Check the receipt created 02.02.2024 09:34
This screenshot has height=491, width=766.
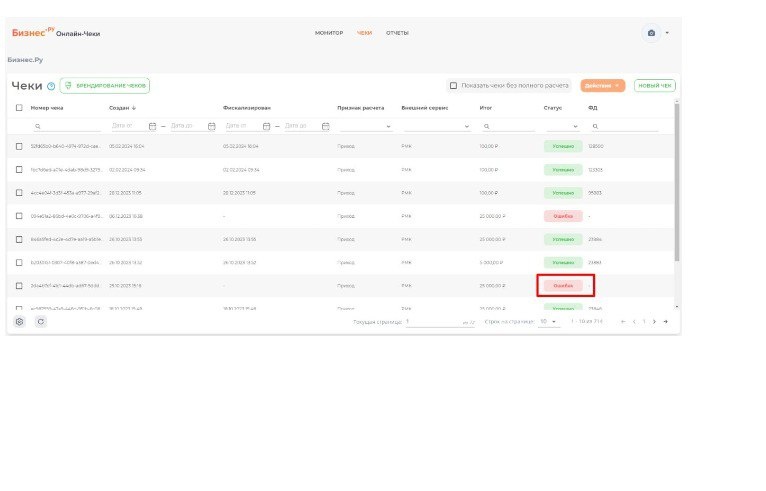pyautogui.click(x=19, y=170)
